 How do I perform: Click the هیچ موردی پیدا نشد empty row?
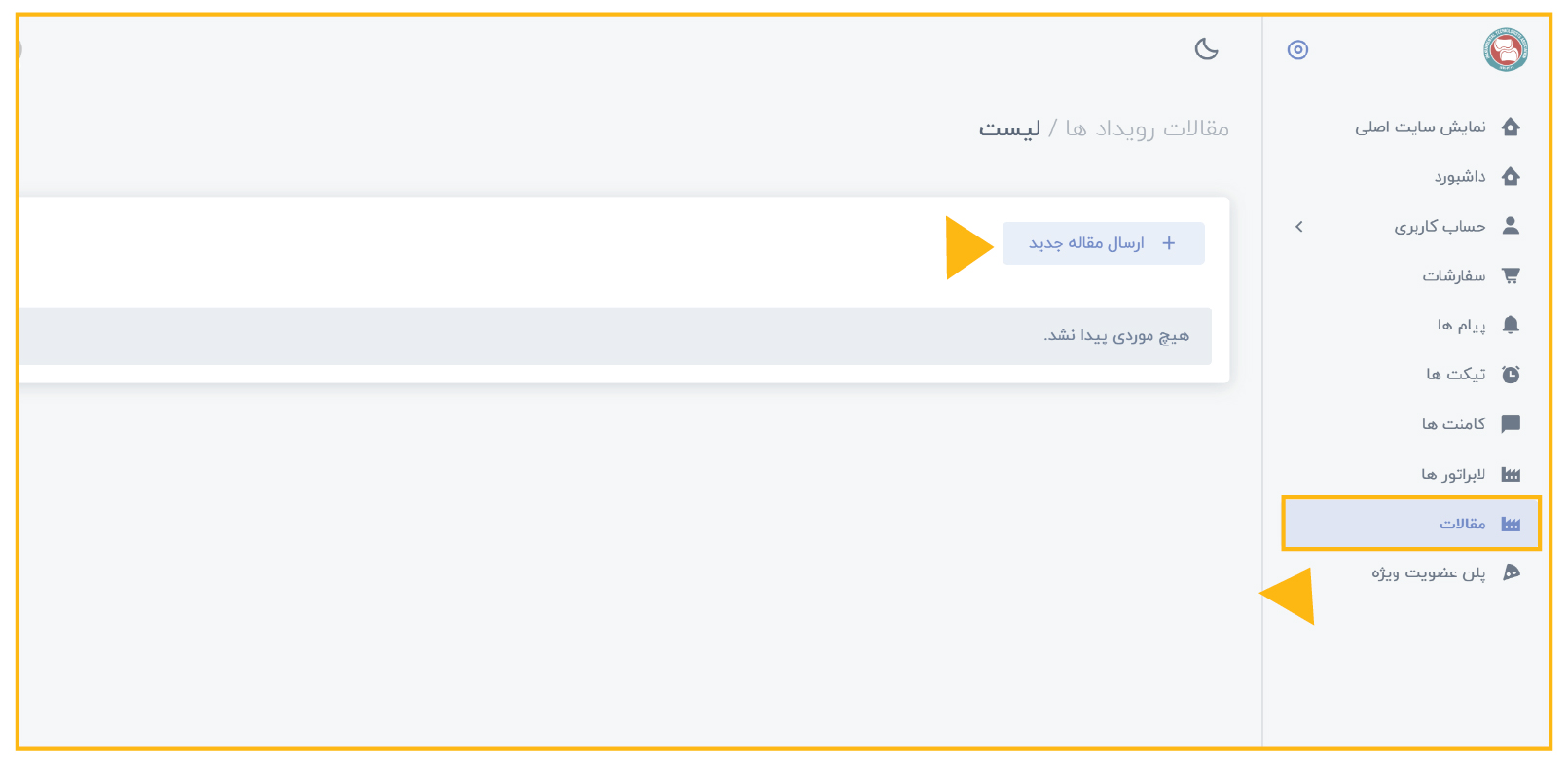pyautogui.click(x=615, y=336)
